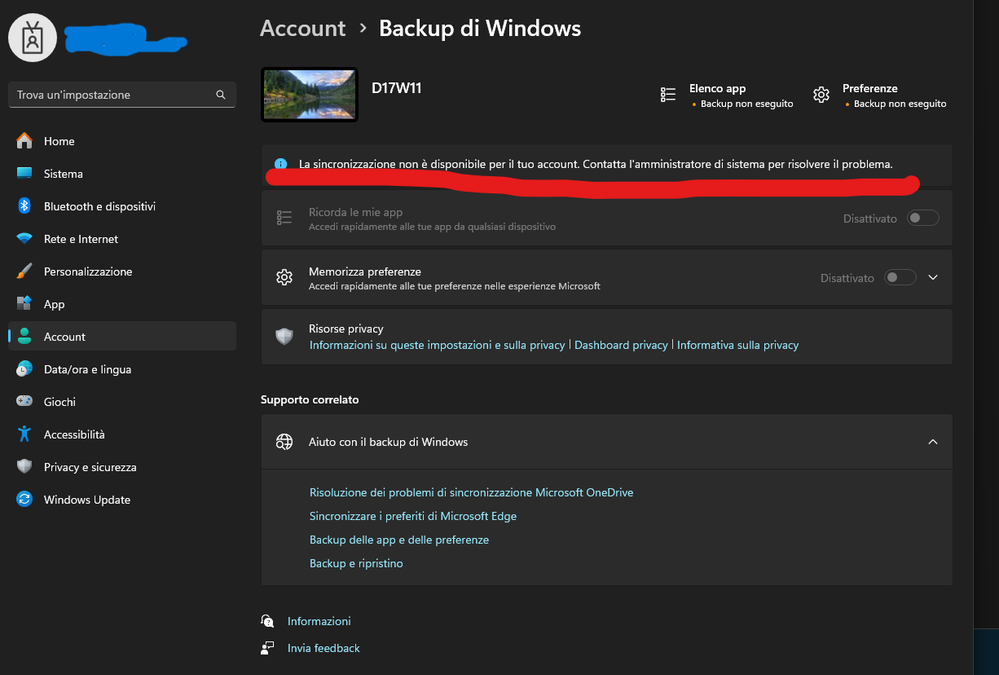999x675 pixels.
Task: Enable the Memorizza preferenze switch
Action: (900, 278)
